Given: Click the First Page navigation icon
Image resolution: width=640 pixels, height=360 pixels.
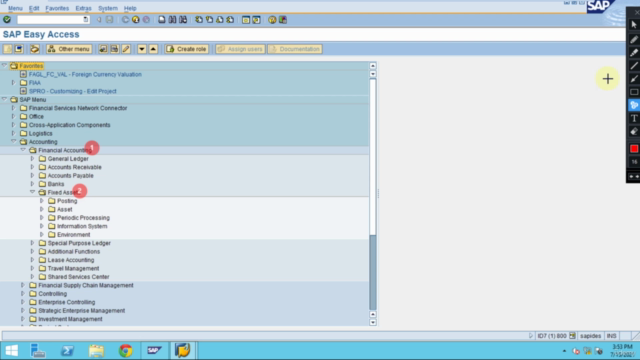Looking at the screenshot, I should click(199, 20).
